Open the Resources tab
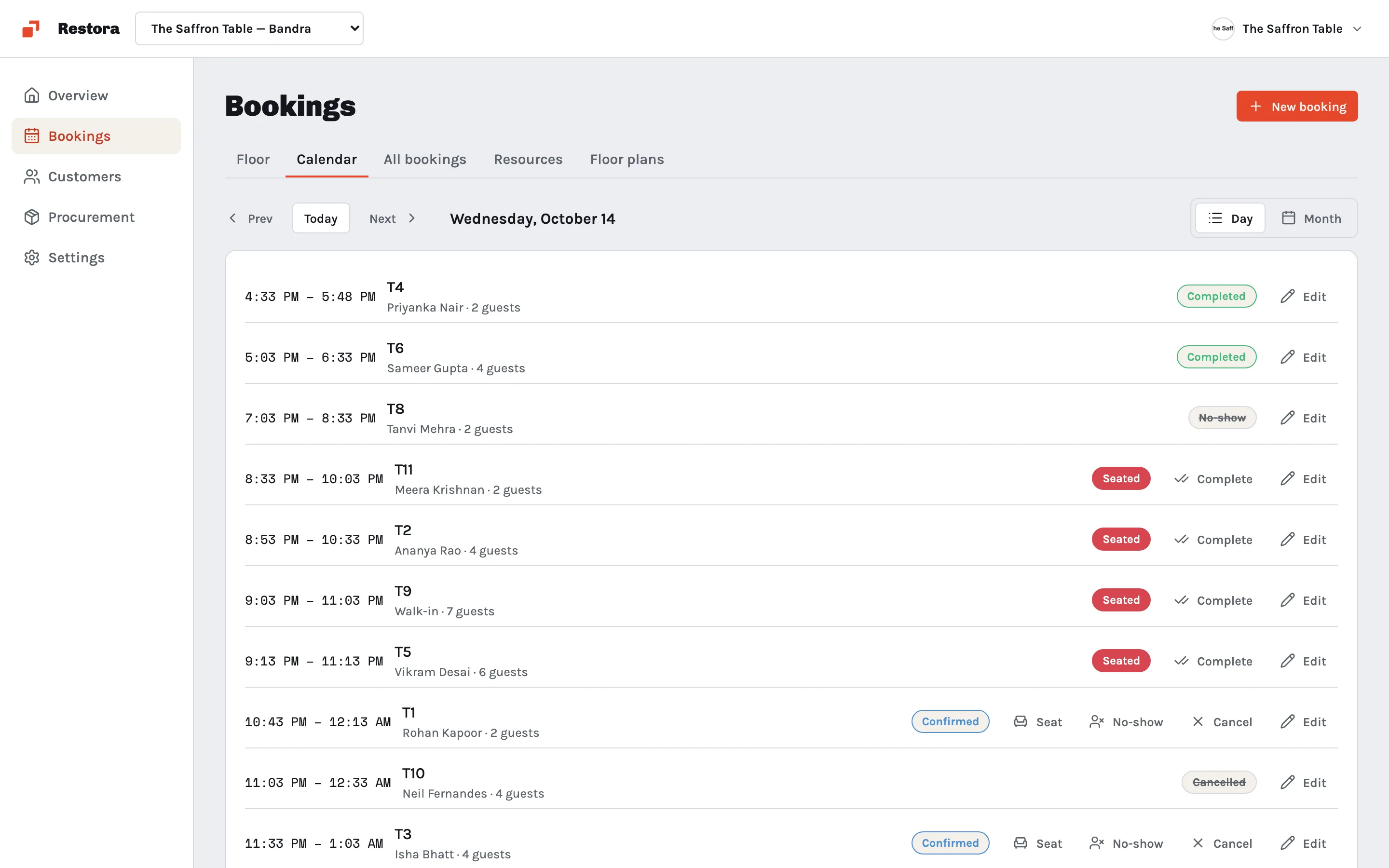This screenshot has width=1389, height=868. coord(528,159)
